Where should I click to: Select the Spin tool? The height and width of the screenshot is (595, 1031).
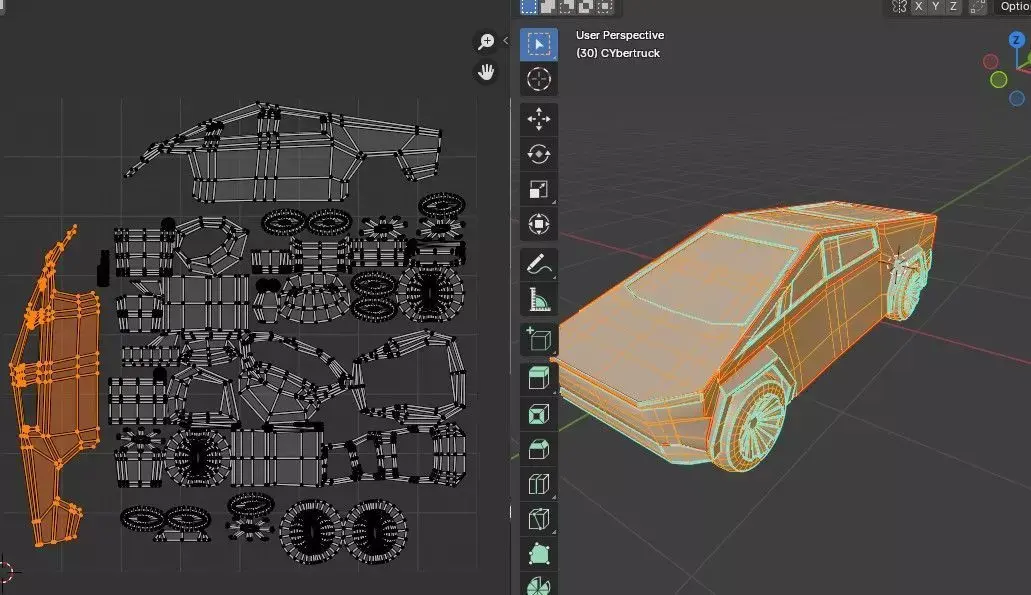click(539, 584)
